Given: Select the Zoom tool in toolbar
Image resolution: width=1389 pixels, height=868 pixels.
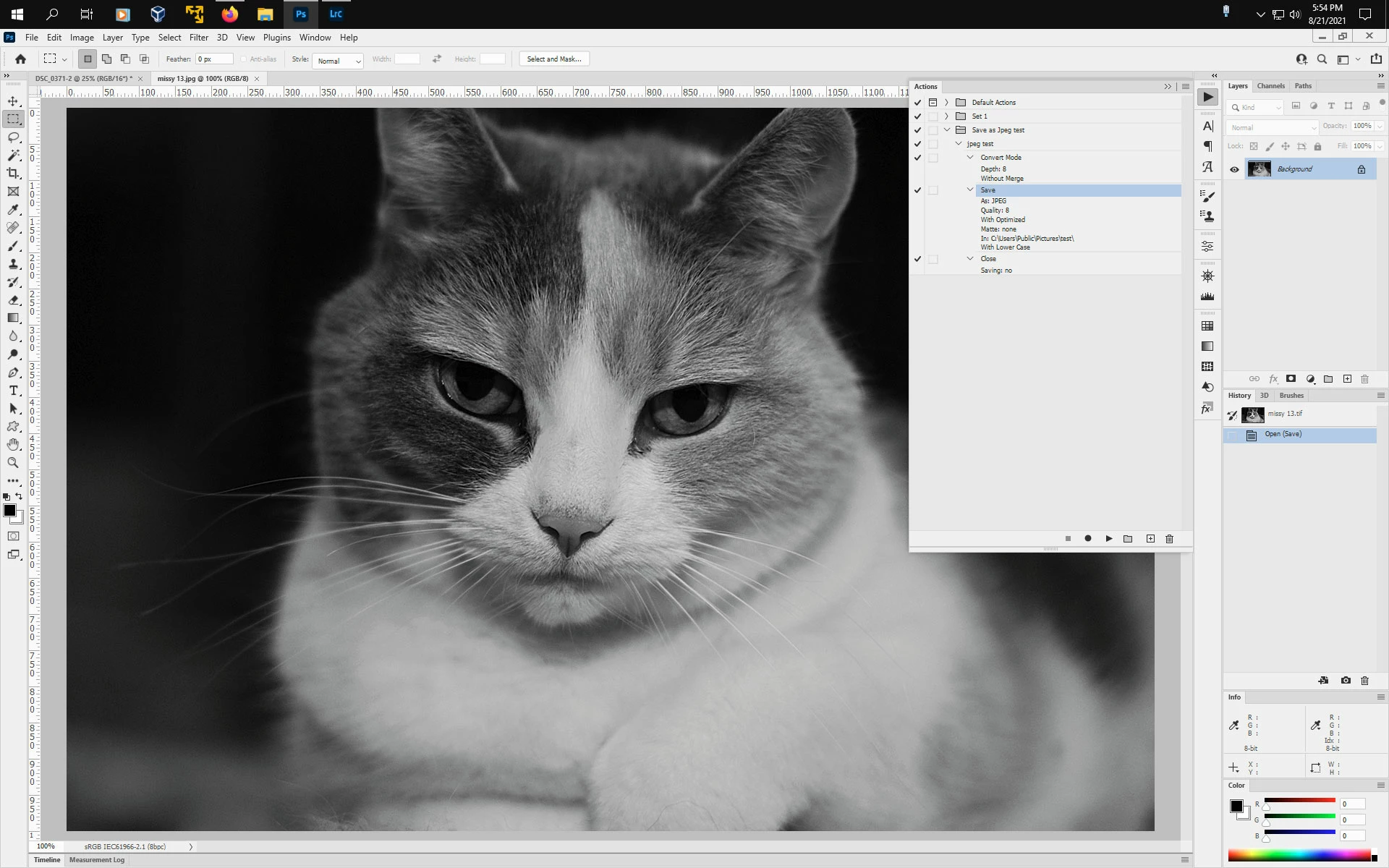Looking at the screenshot, I should pos(13,463).
